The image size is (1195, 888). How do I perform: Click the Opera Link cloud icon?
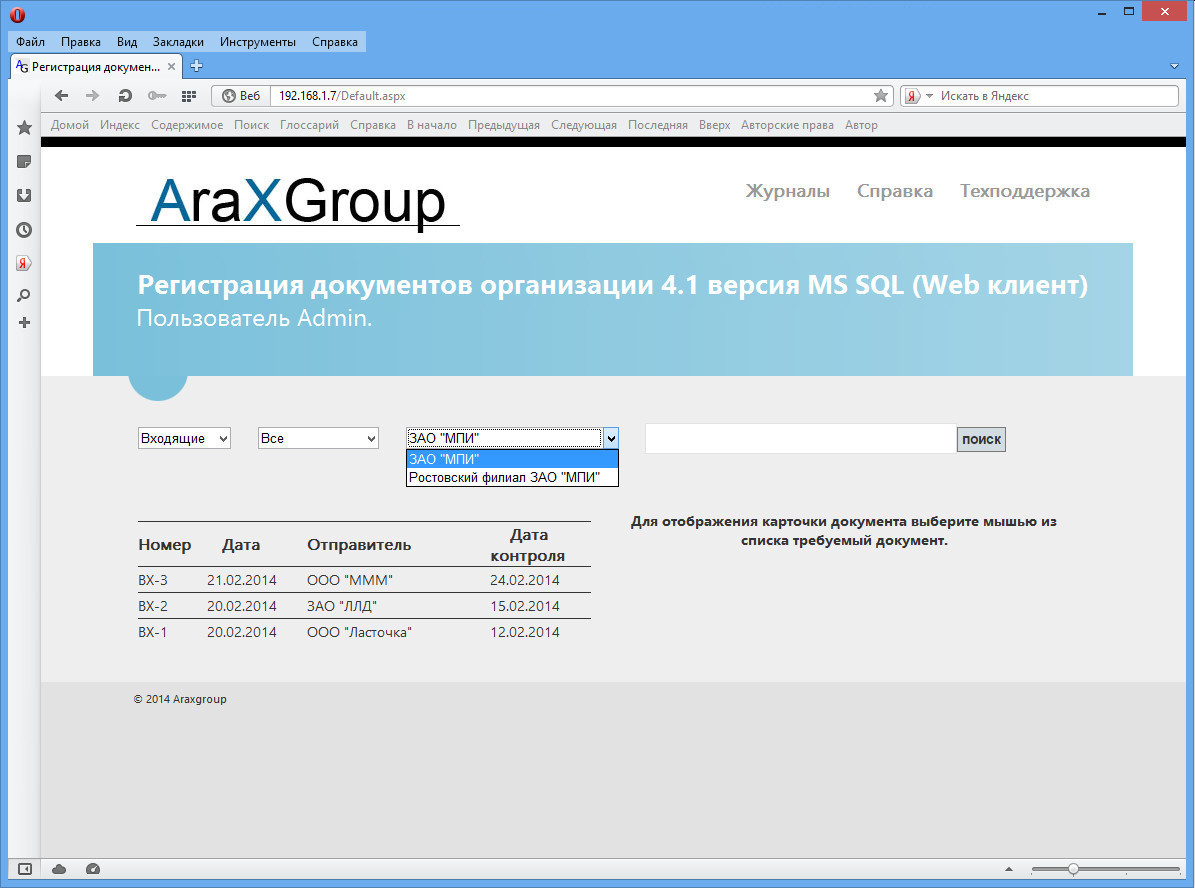(59, 869)
